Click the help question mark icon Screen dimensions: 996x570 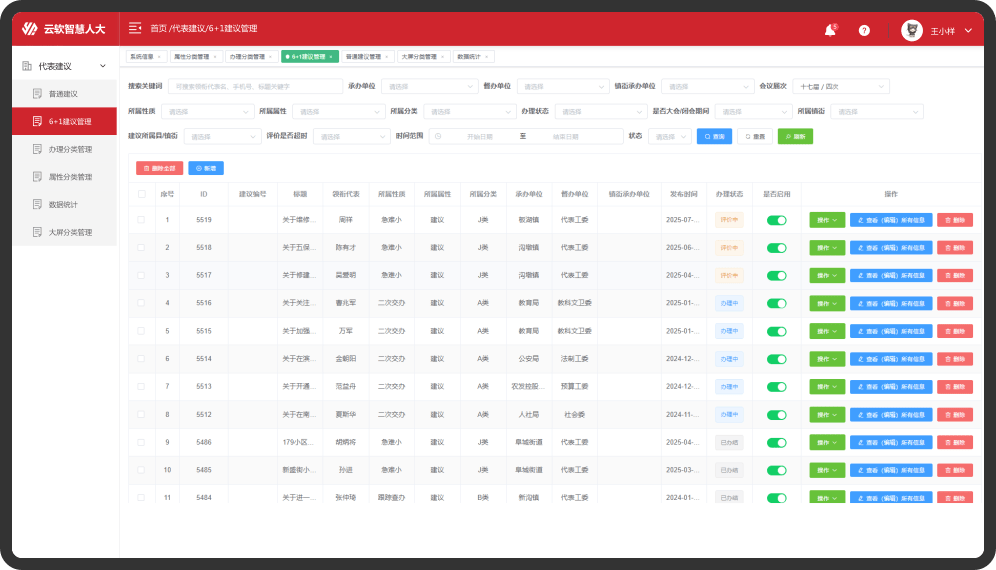click(864, 31)
